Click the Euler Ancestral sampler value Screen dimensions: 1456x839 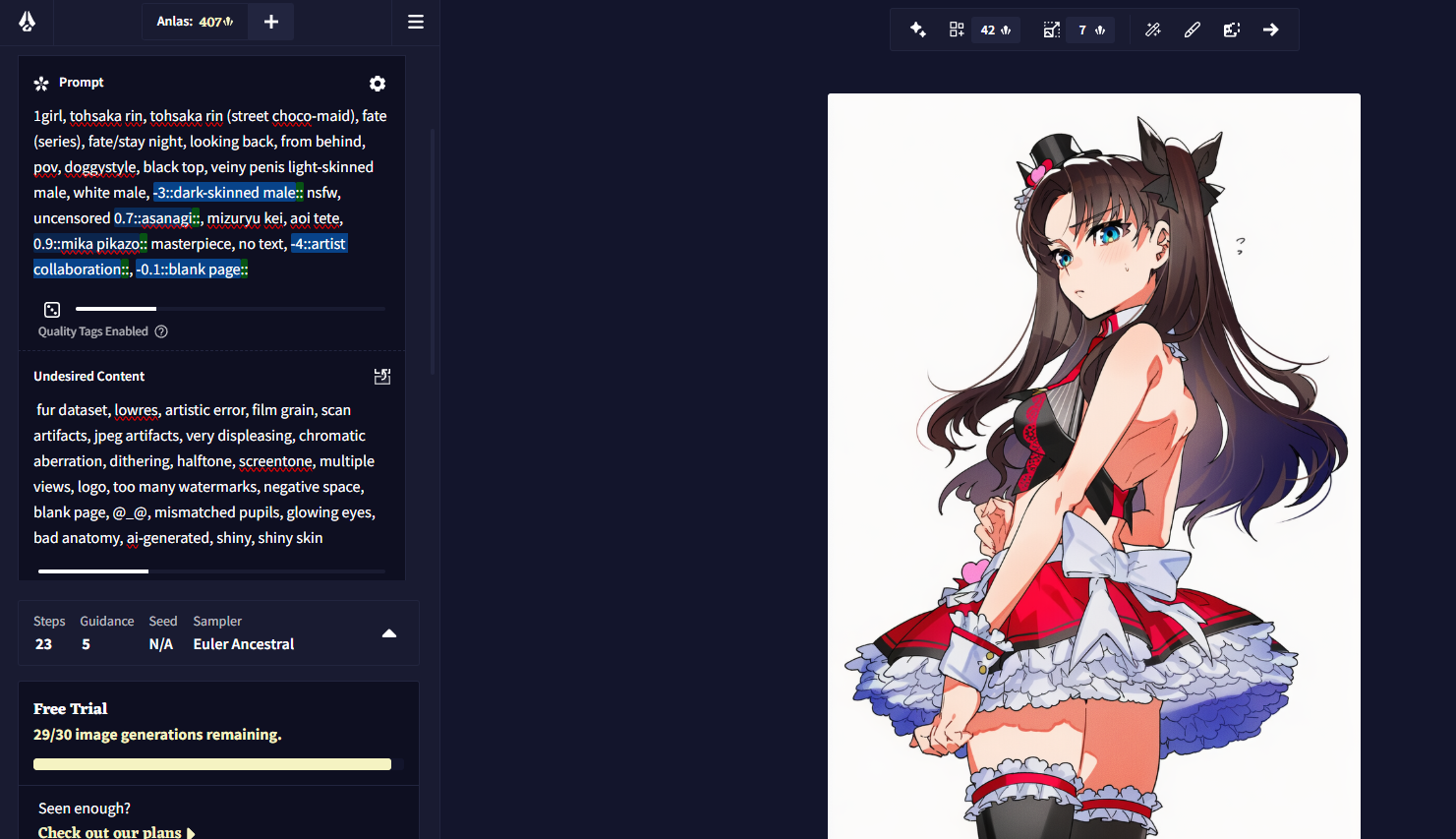pos(244,644)
